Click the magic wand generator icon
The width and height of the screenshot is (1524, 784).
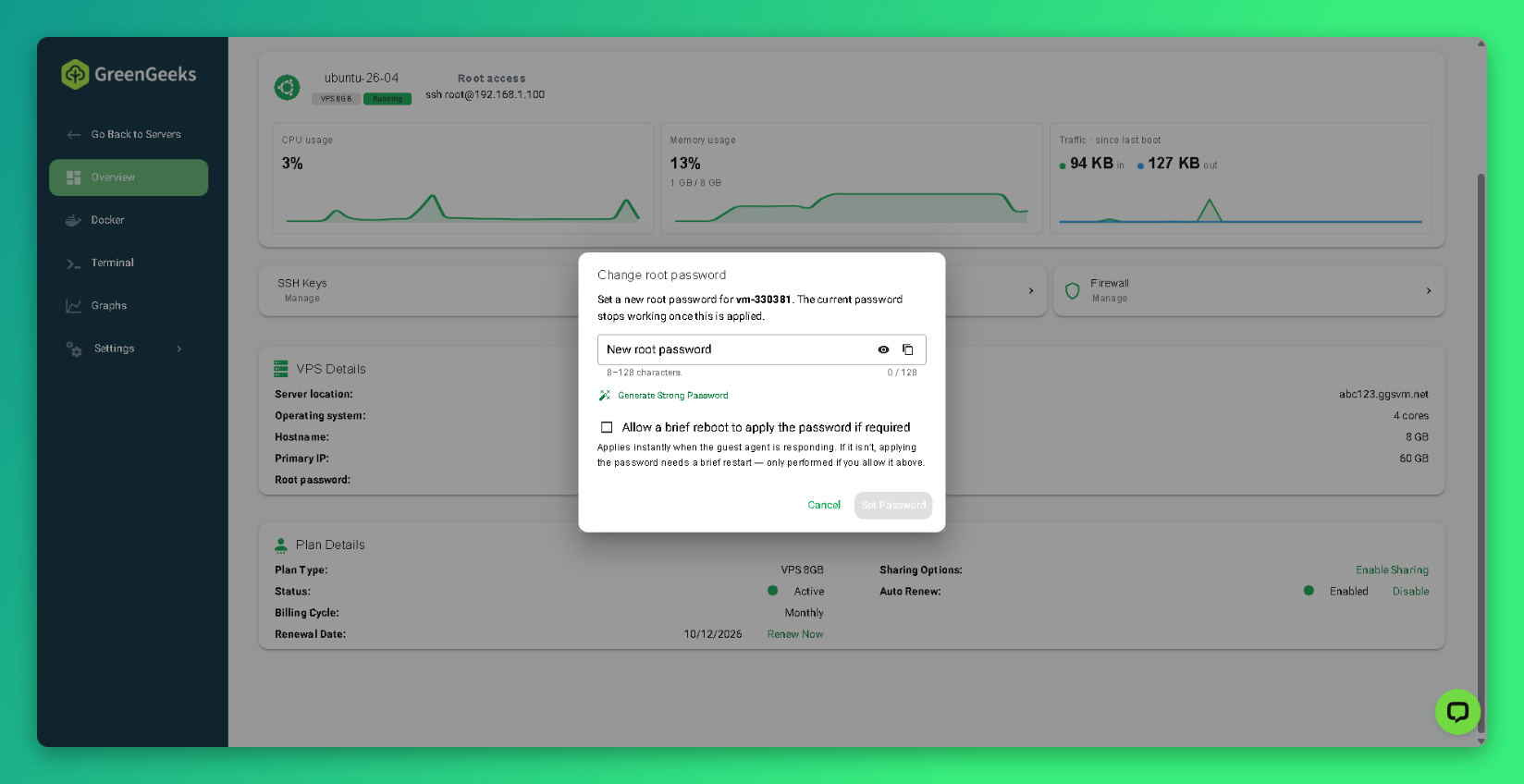point(605,396)
